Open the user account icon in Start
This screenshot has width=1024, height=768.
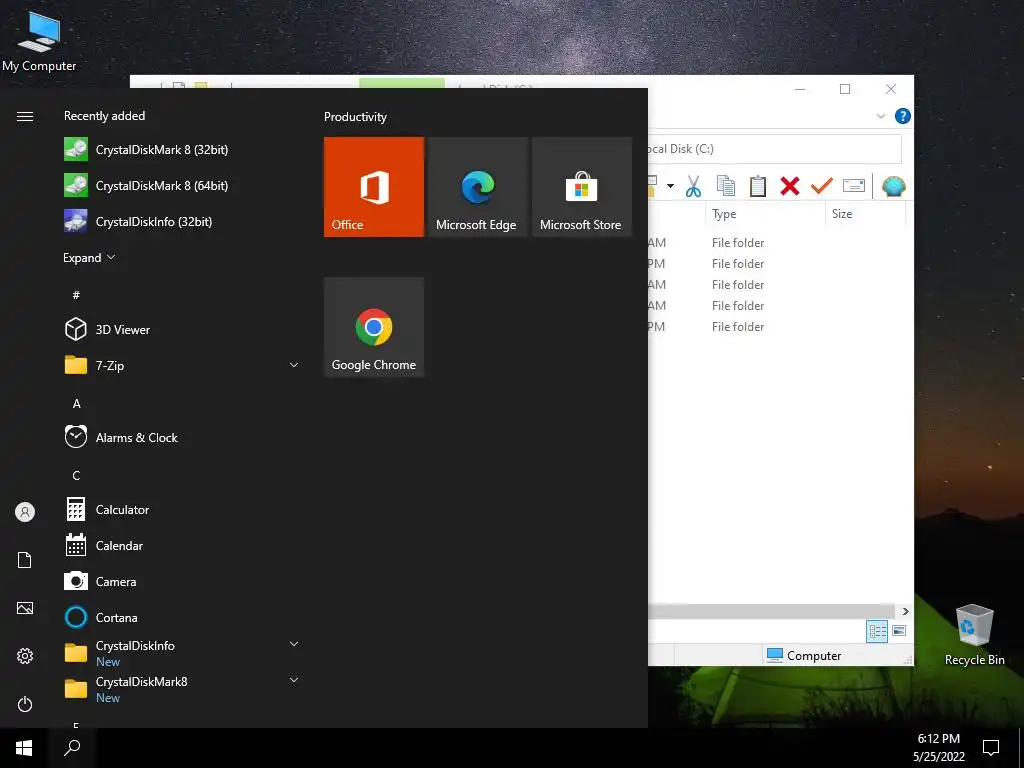click(25, 512)
